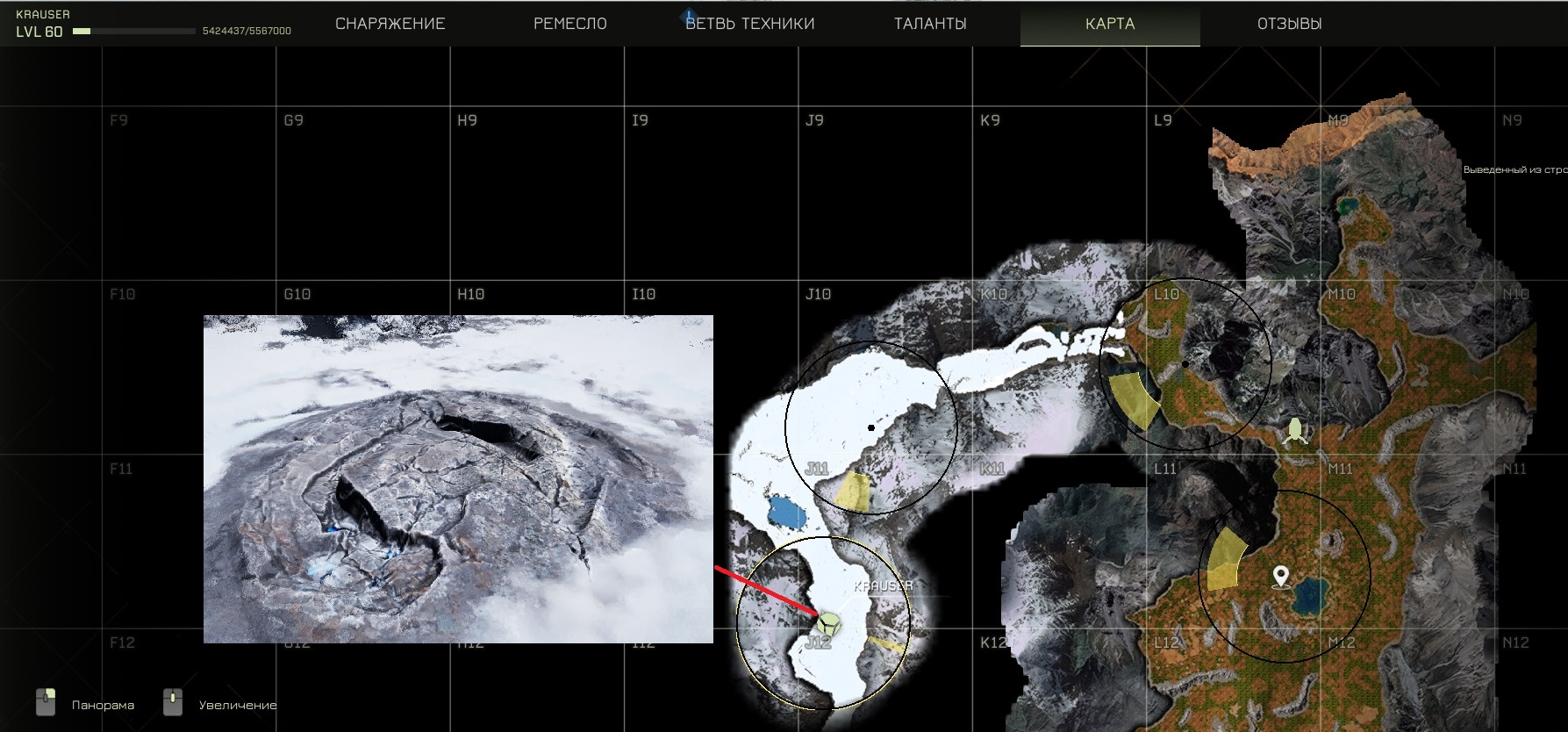The image size is (1568, 732).
Task: Click grid label M11
Action: (x=1340, y=469)
